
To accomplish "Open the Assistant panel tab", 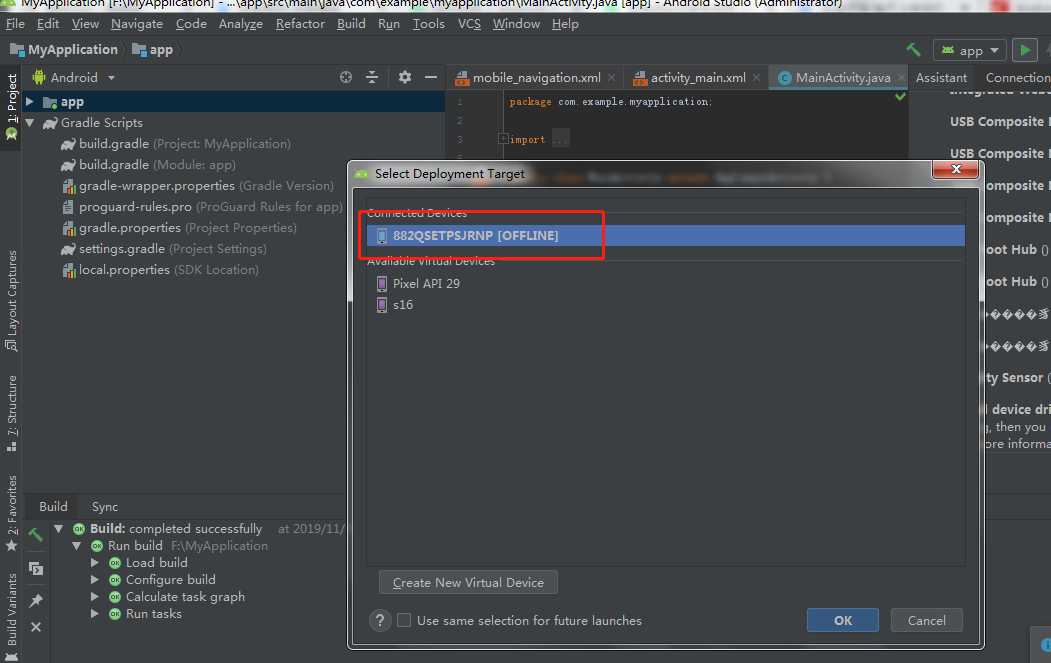I will tap(941, 78).
